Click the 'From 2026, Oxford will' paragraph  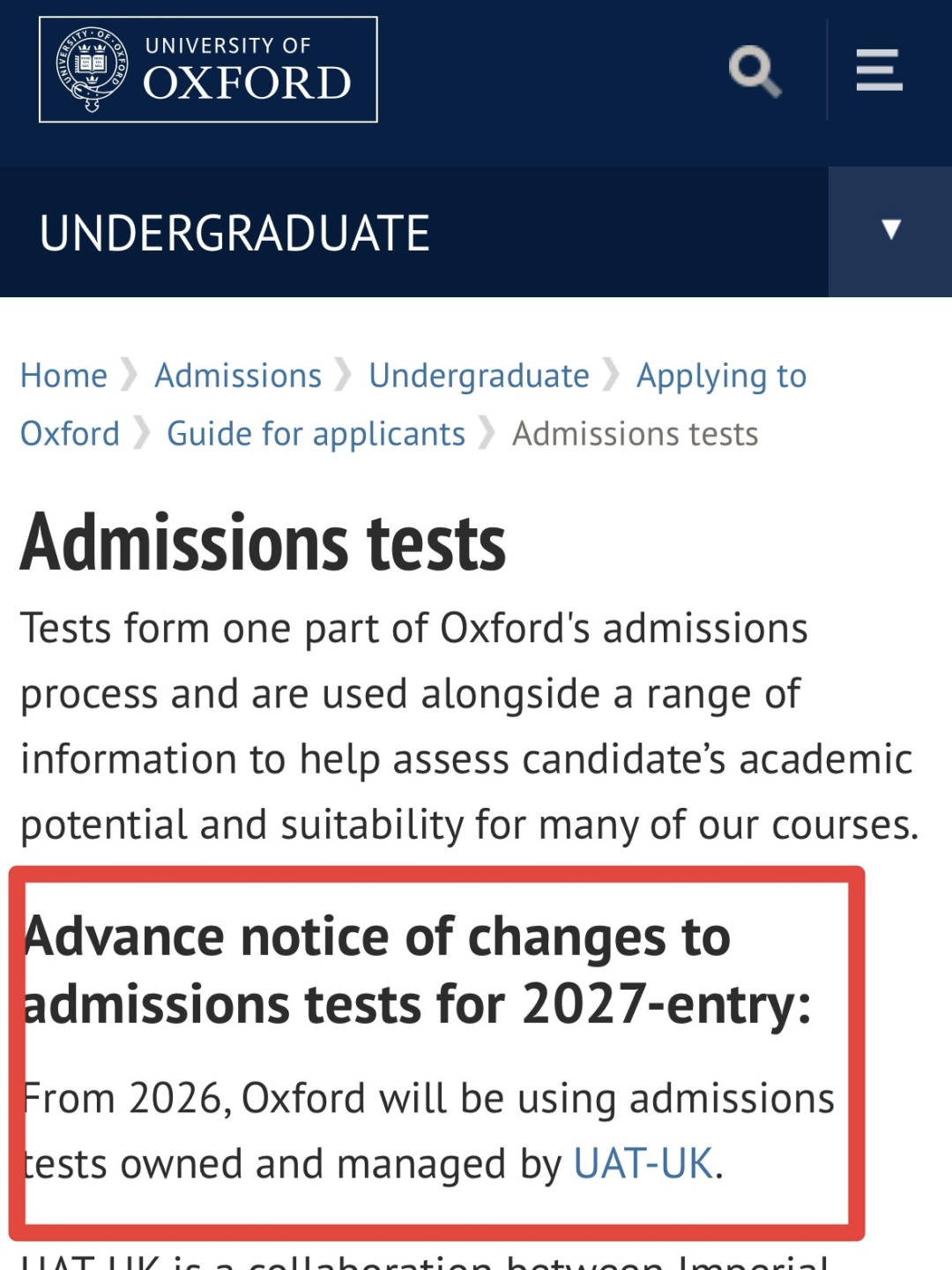pyautogui.click(x=428, y=1131)
